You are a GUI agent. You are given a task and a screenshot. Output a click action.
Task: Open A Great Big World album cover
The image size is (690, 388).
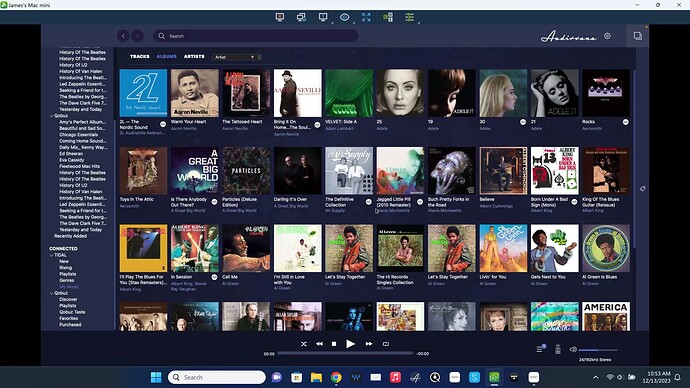point(195,171)
